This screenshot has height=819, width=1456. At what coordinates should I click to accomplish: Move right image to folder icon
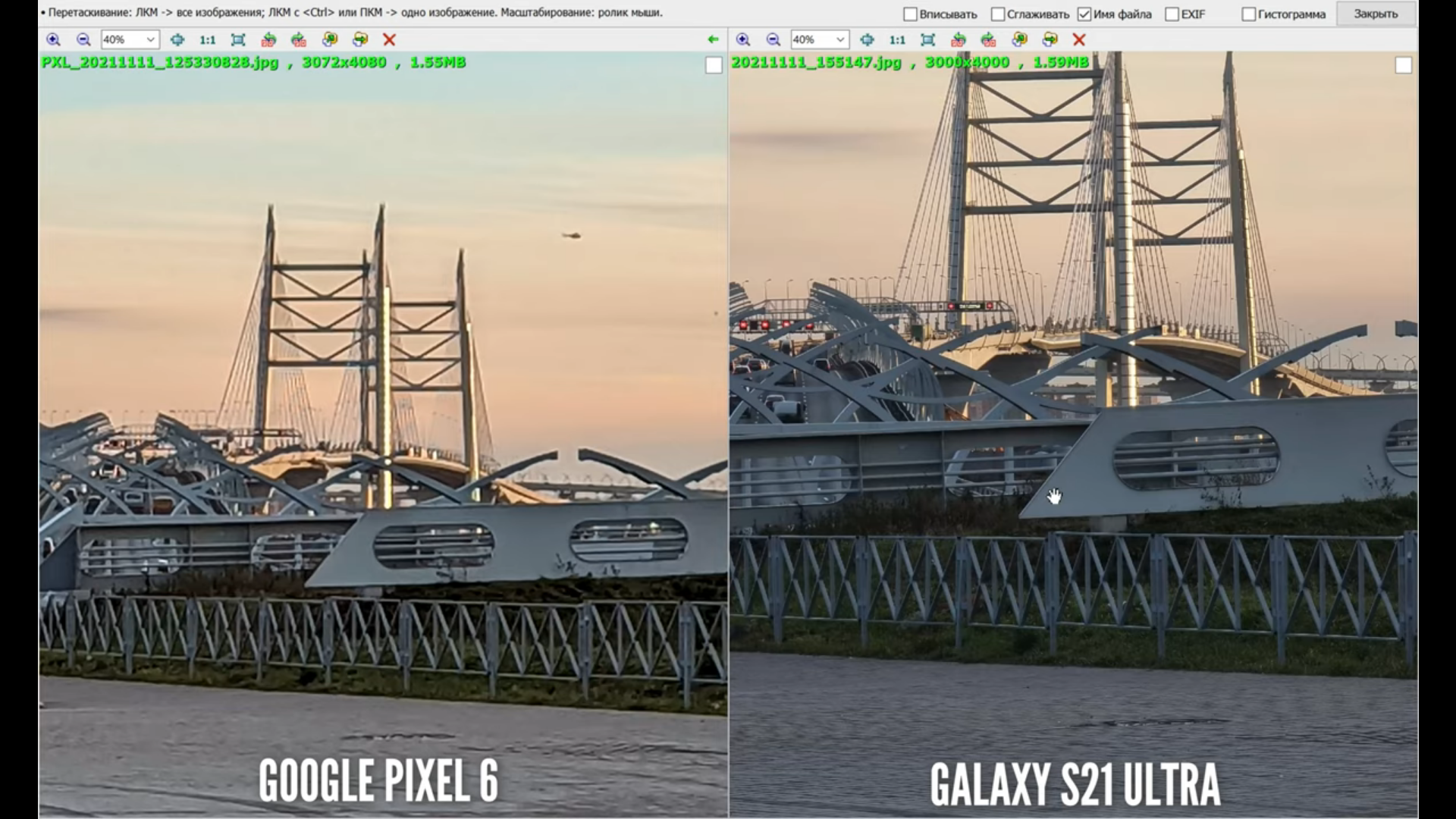[x=1050, y=39]
